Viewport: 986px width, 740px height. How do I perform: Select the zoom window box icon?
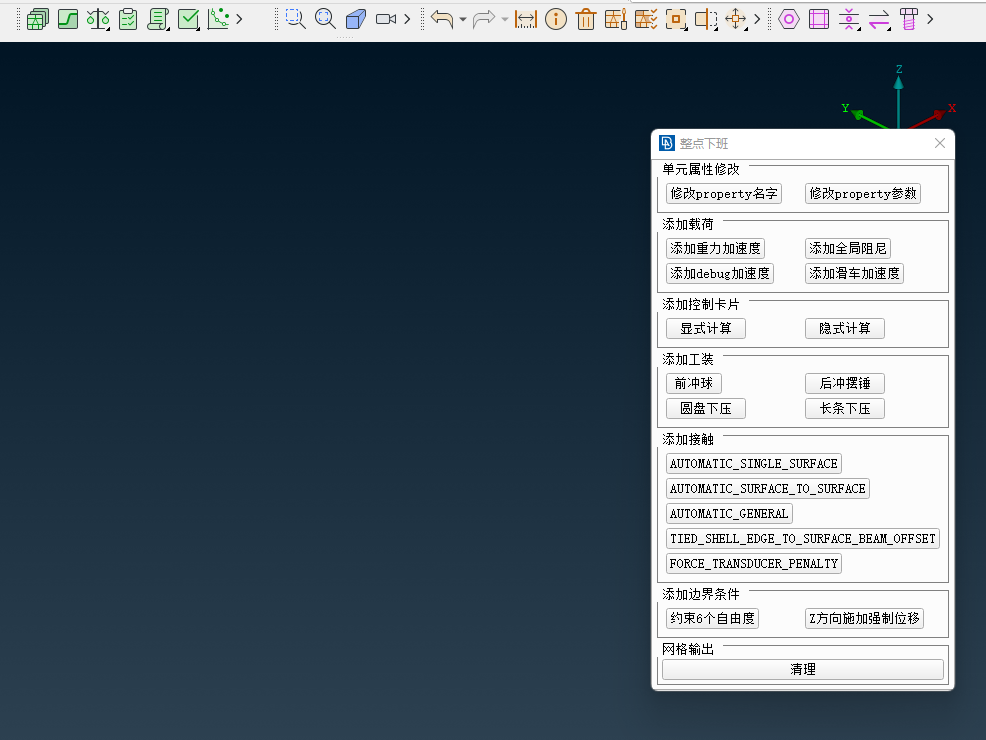click(x=295, y=19)
